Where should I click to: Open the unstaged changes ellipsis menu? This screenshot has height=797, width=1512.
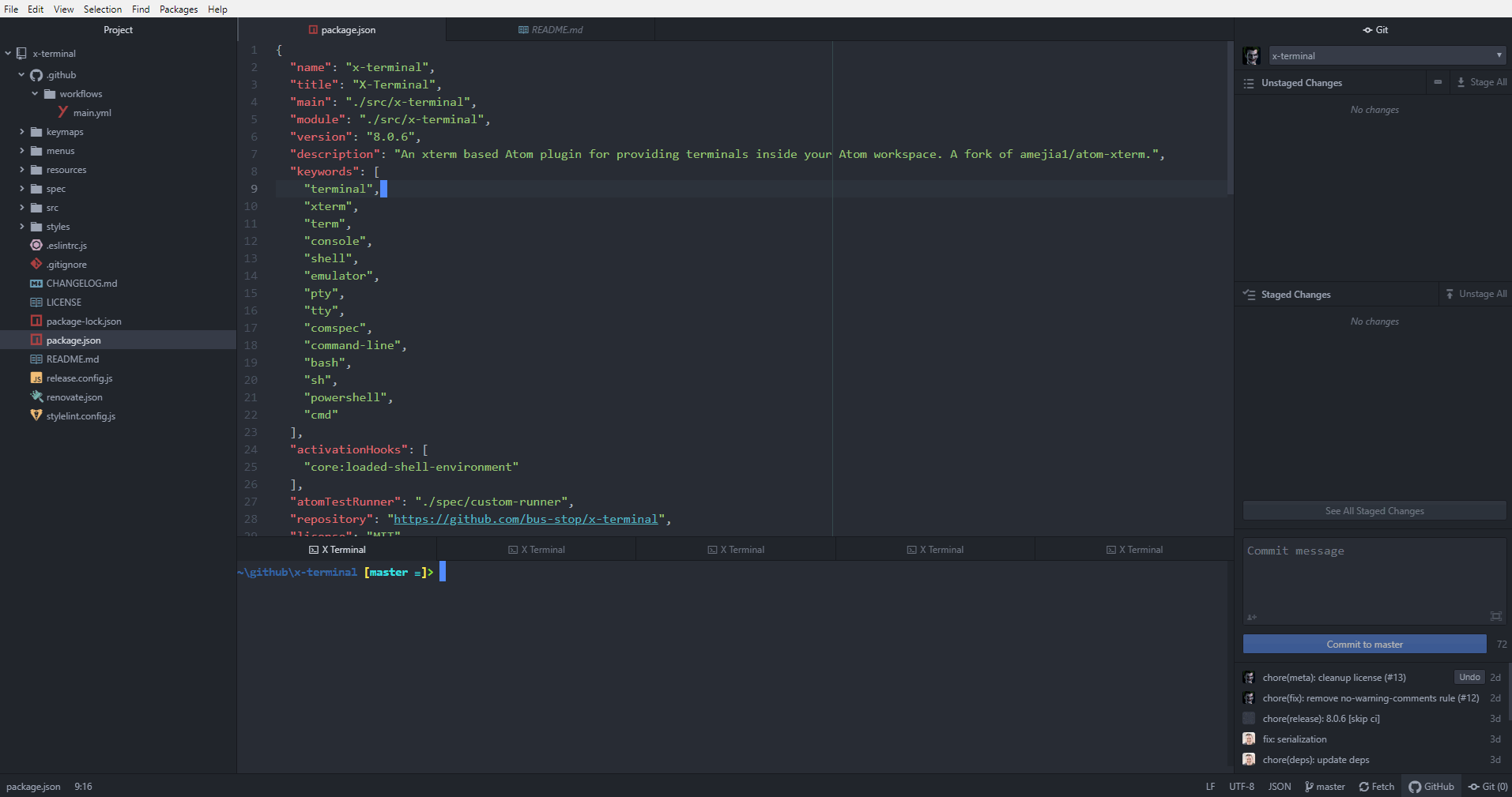coord(1438,82)
